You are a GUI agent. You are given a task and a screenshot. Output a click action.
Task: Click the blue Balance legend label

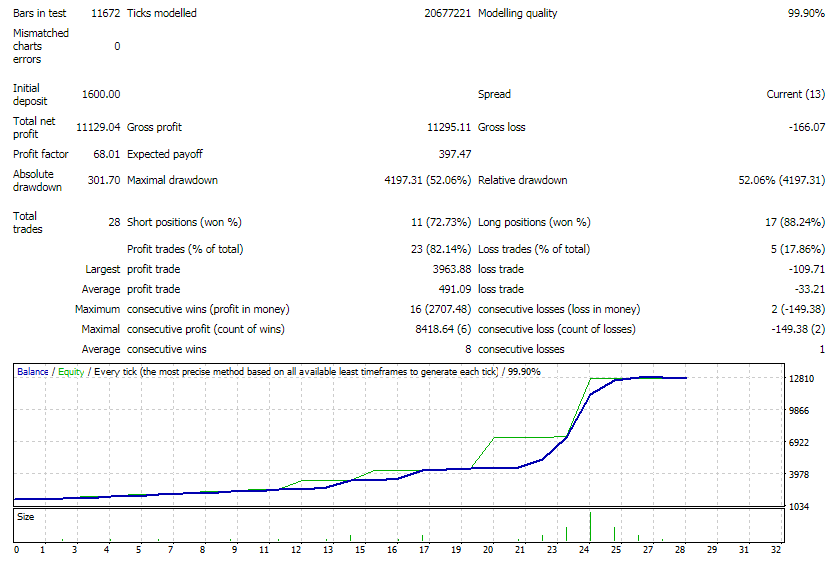click(33, 371)
